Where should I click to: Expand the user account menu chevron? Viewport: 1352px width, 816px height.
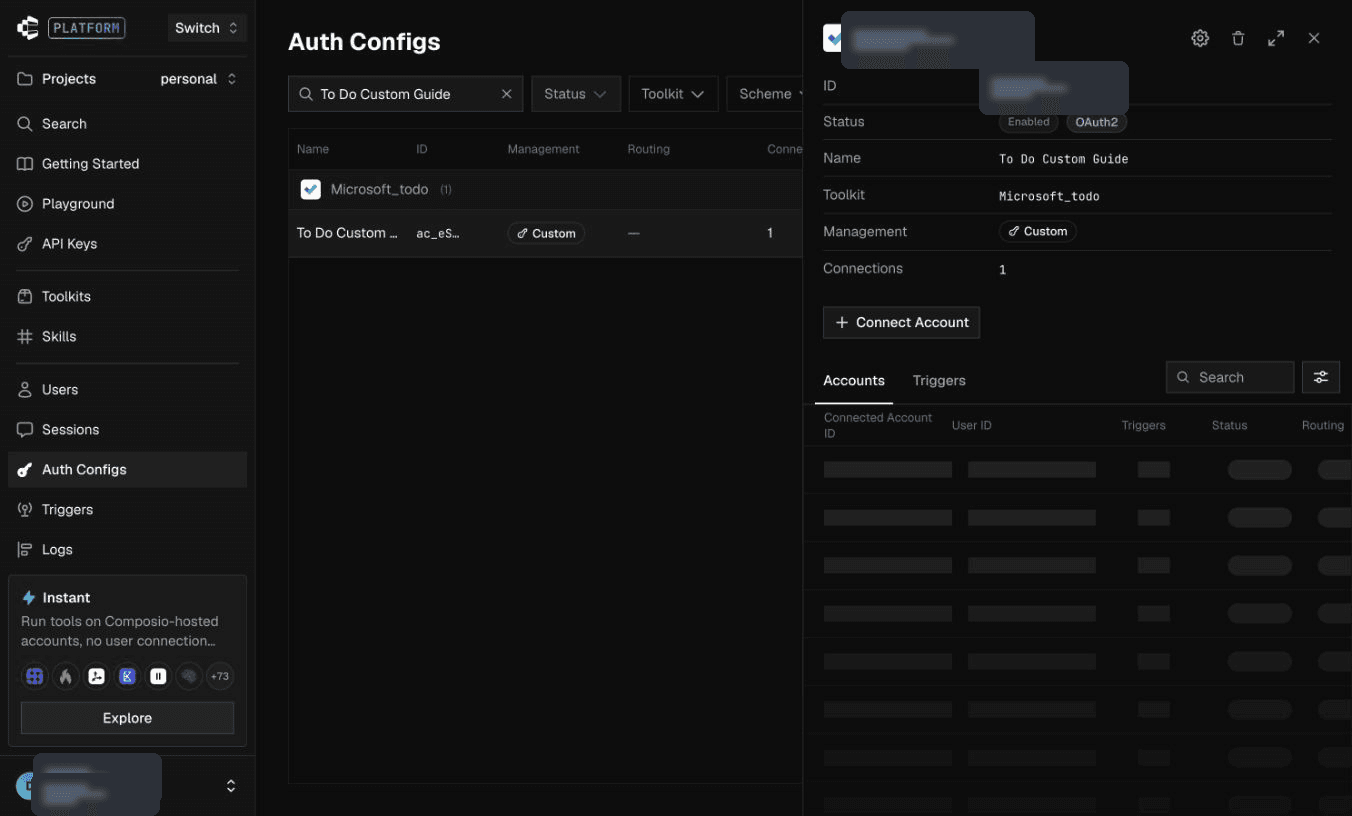click(231, 786)
